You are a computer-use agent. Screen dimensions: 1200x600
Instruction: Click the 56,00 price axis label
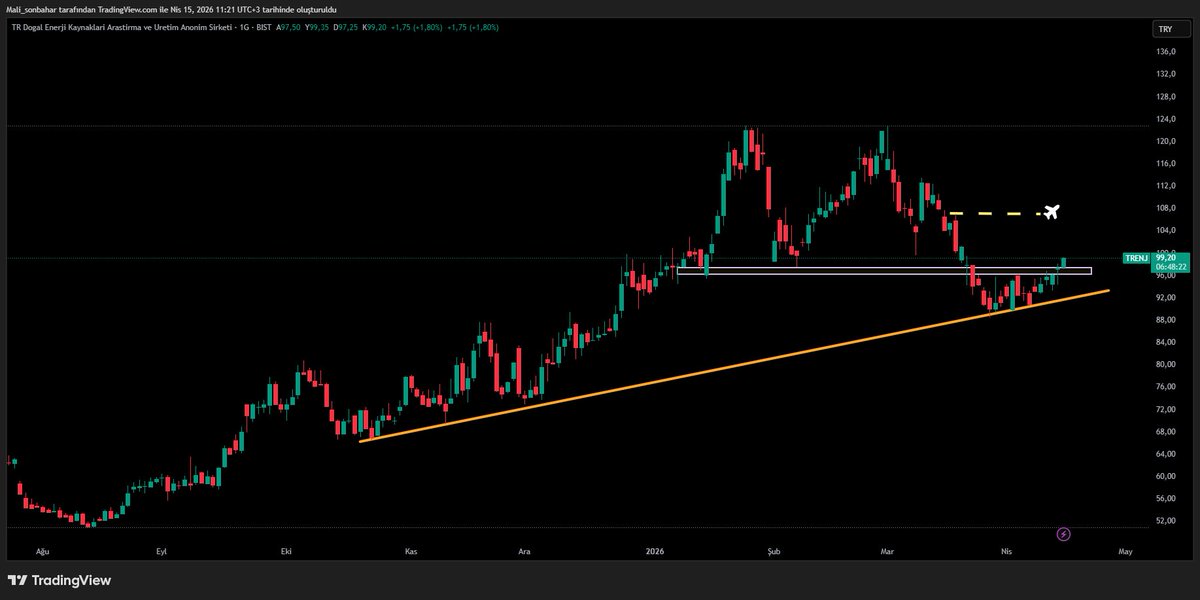(x=1165, y=499)
